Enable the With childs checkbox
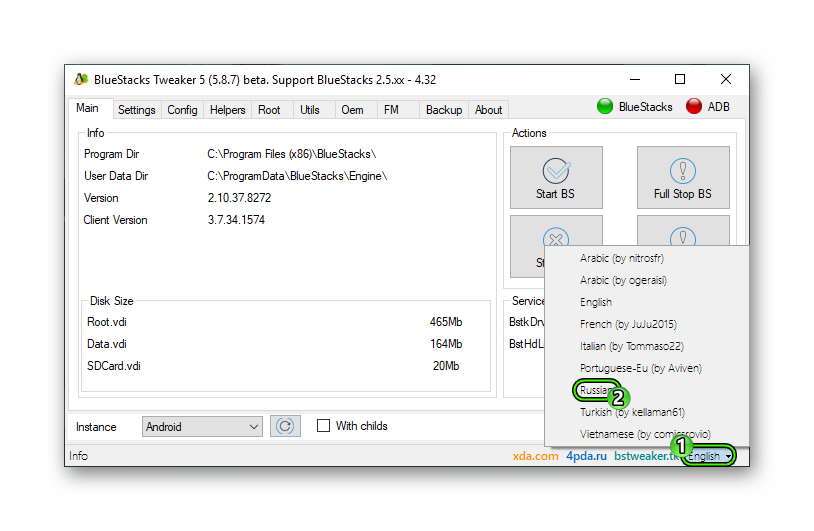814x531 pixels. pos(323,426)
